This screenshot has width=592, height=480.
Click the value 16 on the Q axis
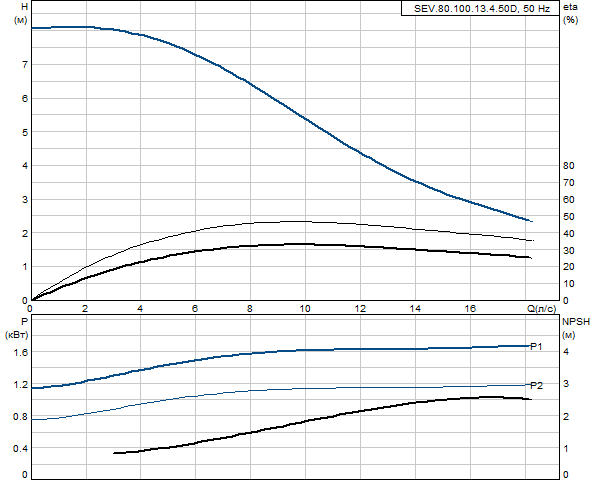pyautogui.click(x=470, y=309)
